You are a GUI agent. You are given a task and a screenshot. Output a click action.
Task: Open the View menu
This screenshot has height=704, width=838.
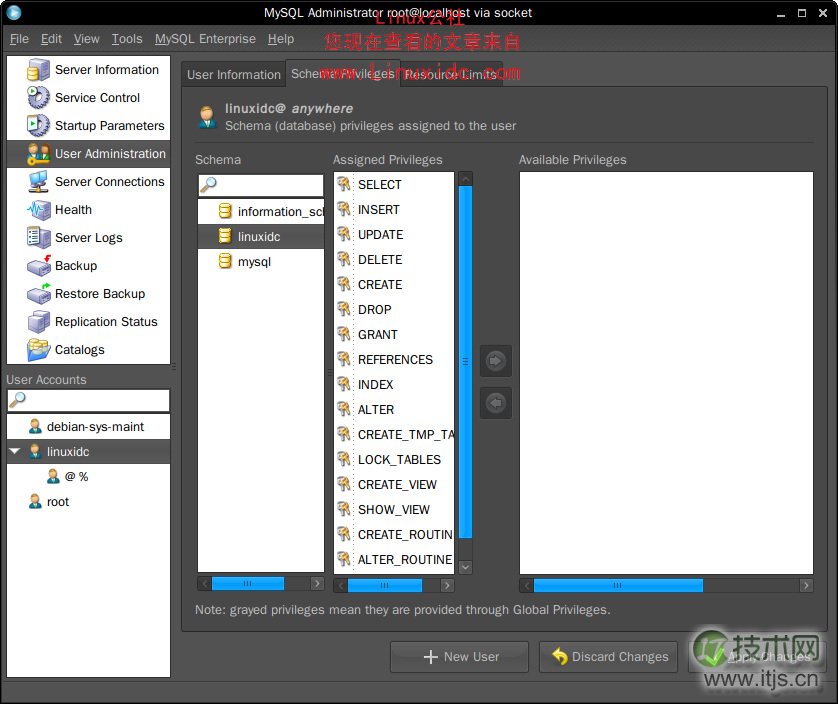pyautogui.click(x=87, y=39)
